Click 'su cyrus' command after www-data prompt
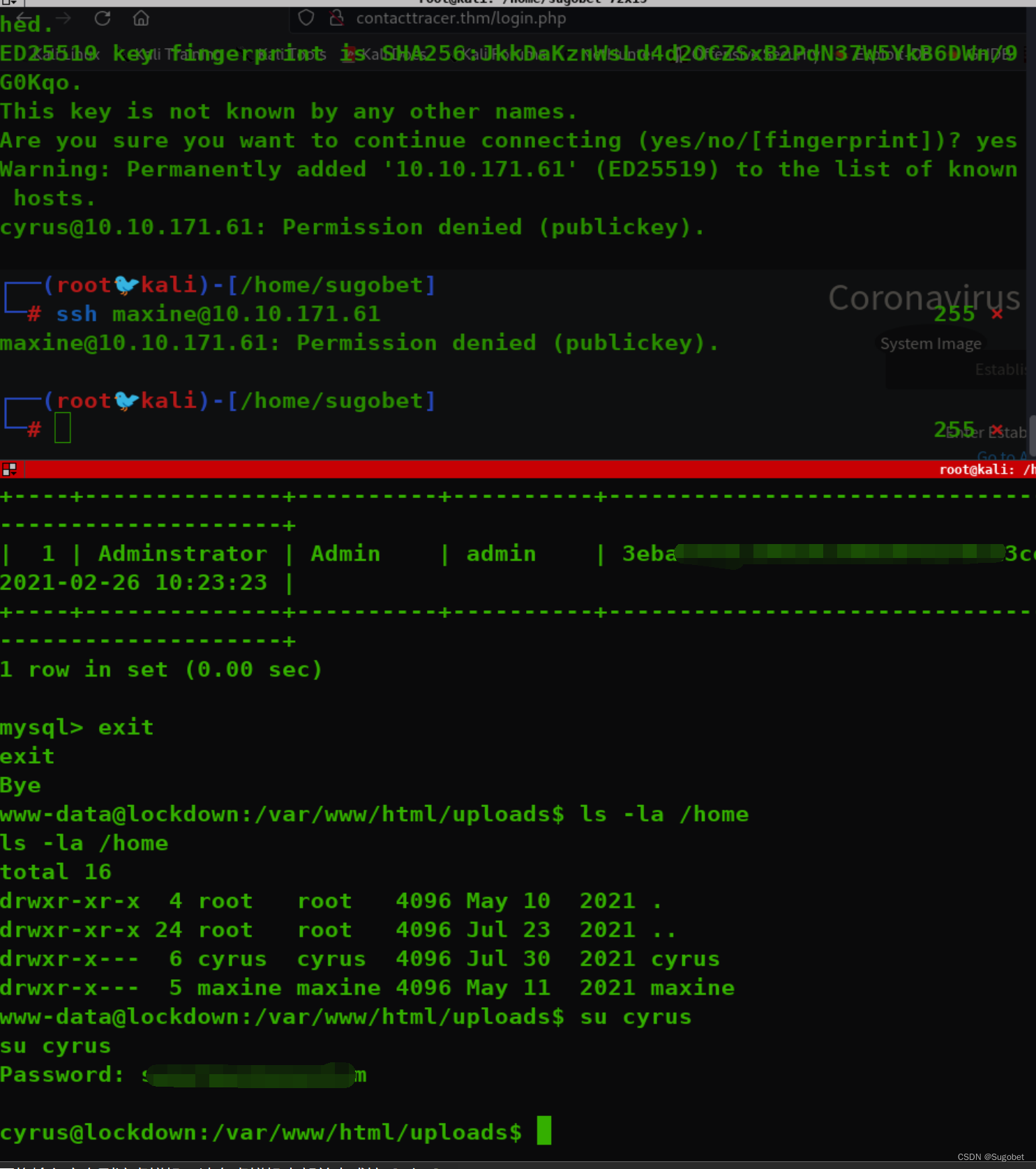Viewport: 1036px width, 1169px height. tap(636, 1017)
